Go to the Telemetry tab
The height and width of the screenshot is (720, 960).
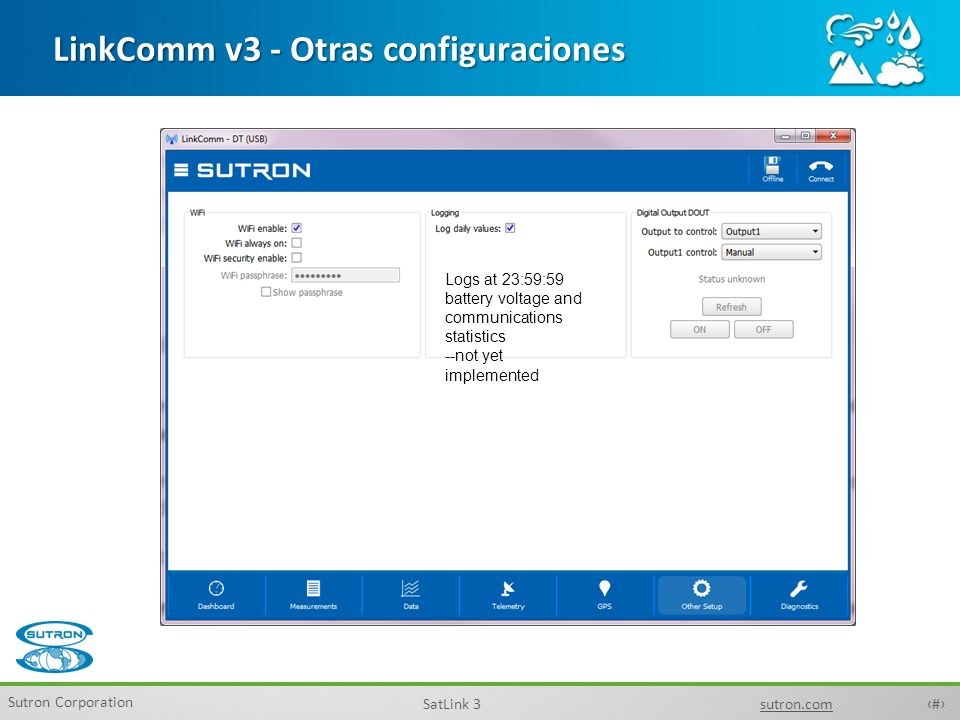coord(508,595)
